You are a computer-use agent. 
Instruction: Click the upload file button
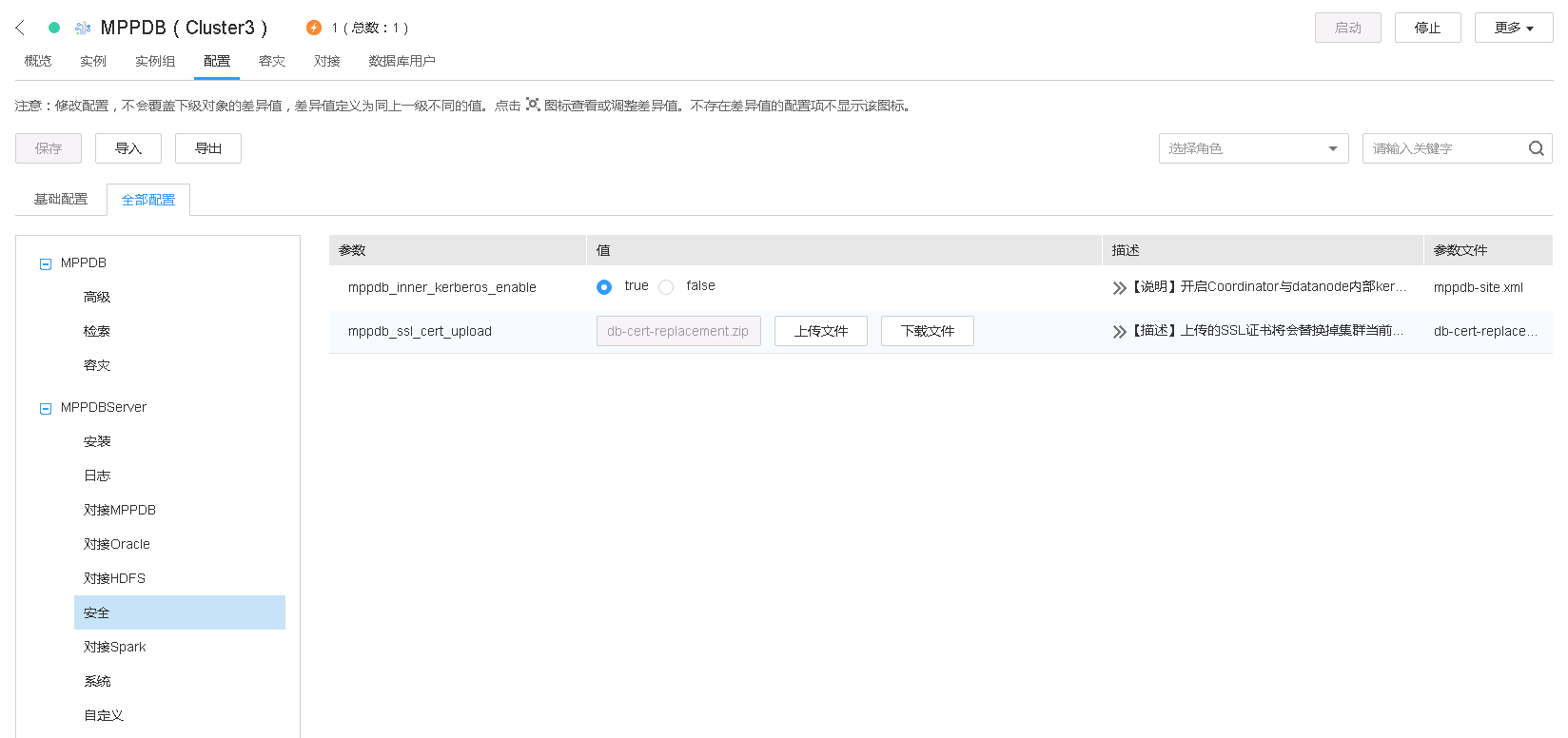tap(820, 331)
